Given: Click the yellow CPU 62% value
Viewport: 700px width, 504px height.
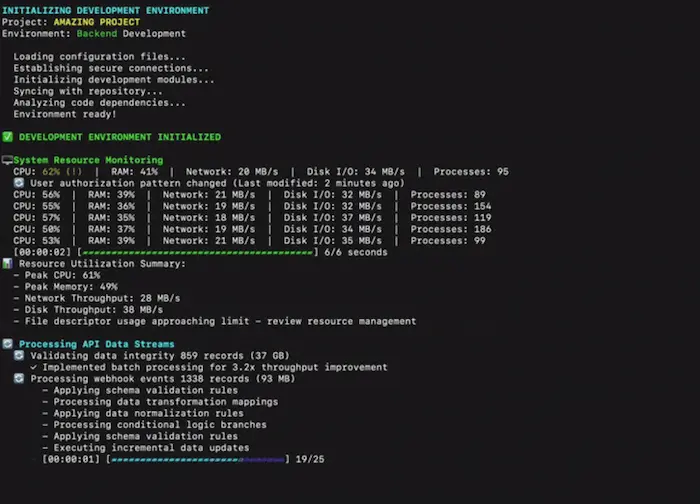Looking at the screenshot, I should click(x=50, y=171).
